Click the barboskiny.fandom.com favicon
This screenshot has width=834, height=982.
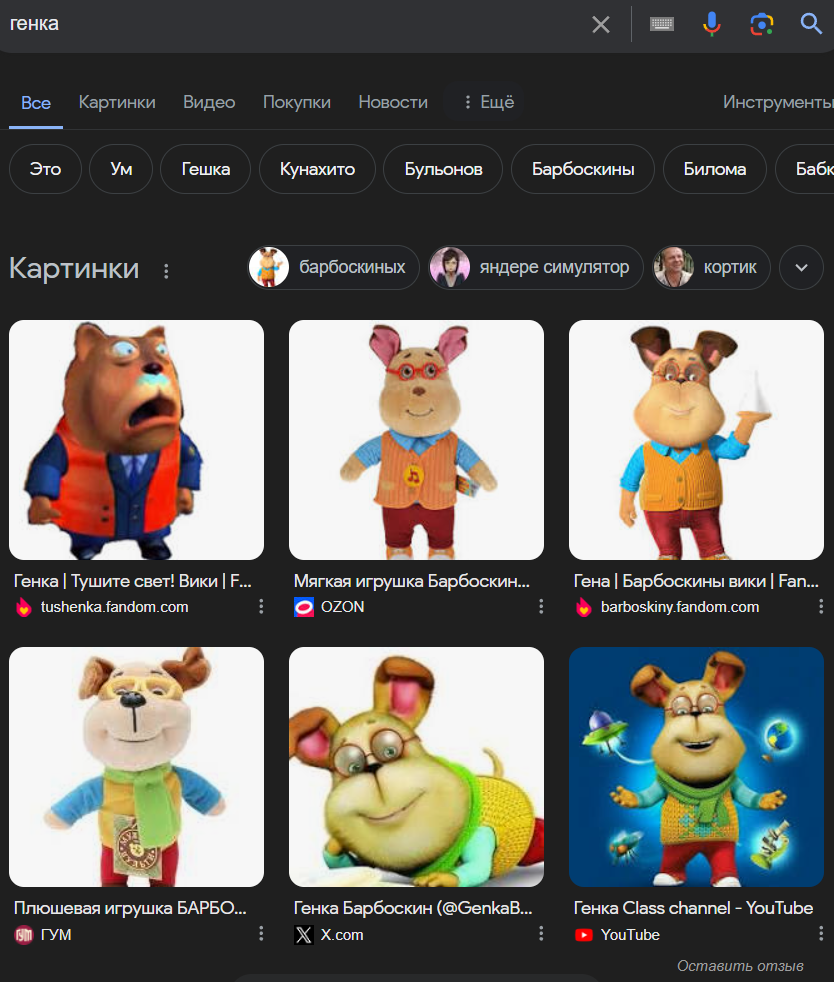coord(584,607)
